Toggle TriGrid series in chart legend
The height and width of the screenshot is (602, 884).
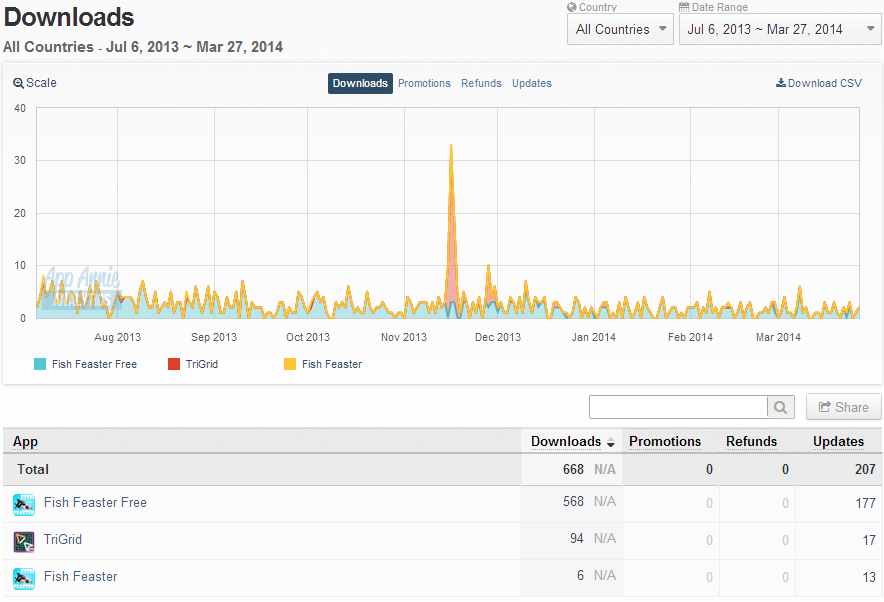point(193,364)
